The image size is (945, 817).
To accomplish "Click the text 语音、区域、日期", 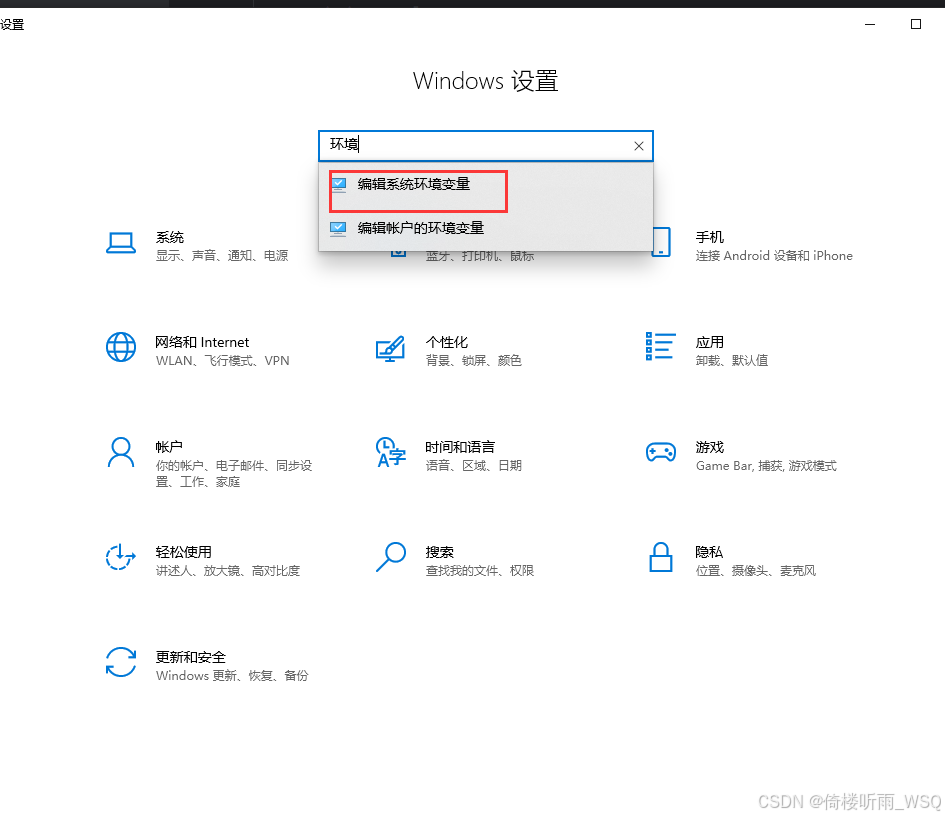I will tap(474, 465).
